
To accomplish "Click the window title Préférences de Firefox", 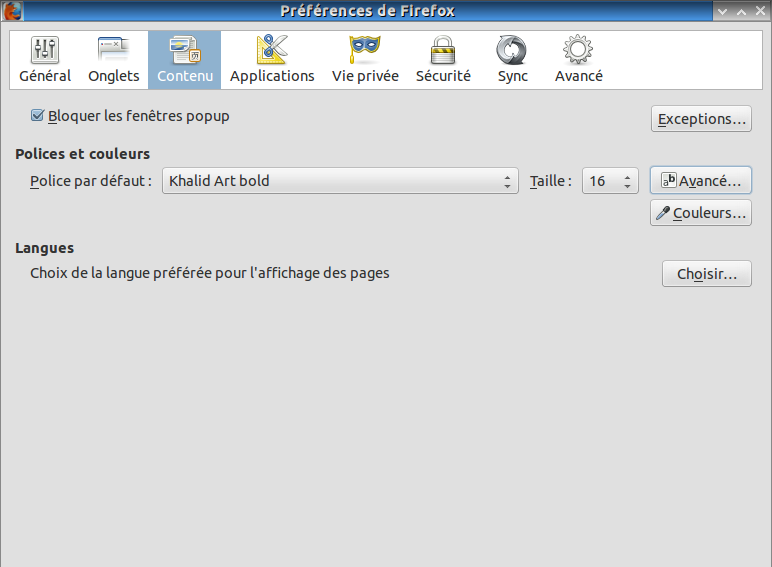I will tap(367, 11).
